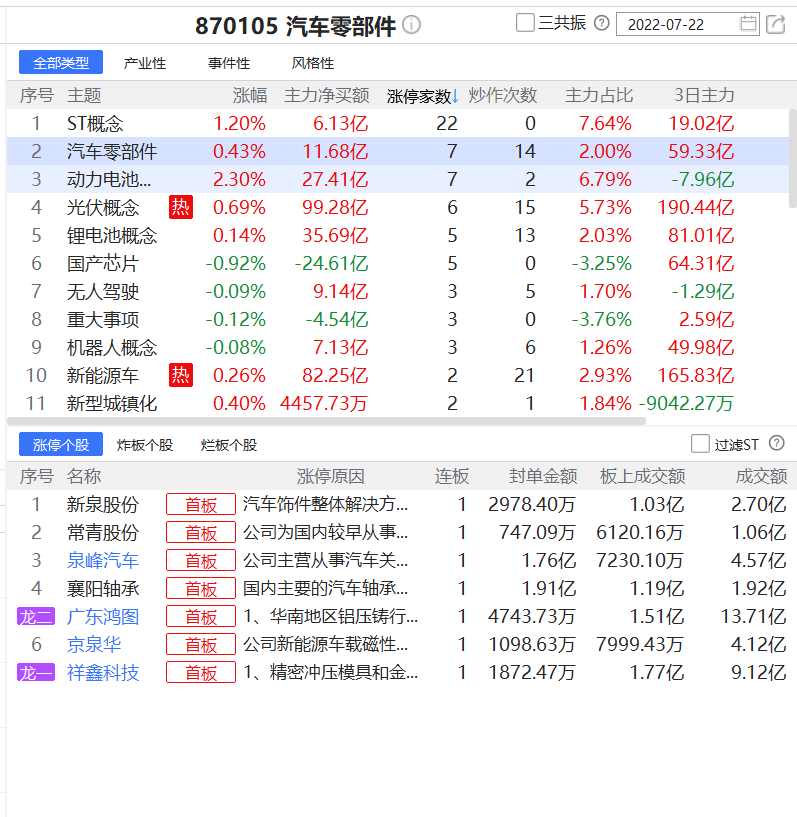
Task: Switch to 事件性 tab
Action: point(229,63)
